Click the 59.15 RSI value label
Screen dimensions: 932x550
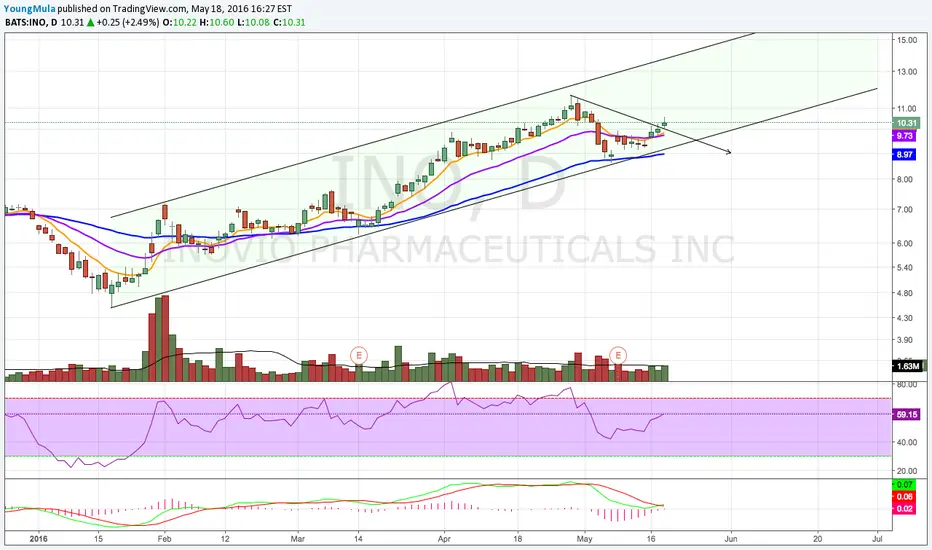pyautogui.click(x=906, y=414)
